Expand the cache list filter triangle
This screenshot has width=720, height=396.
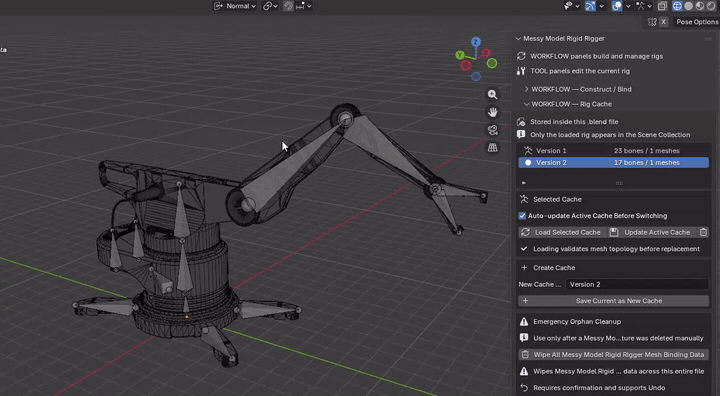pos(523,183)
